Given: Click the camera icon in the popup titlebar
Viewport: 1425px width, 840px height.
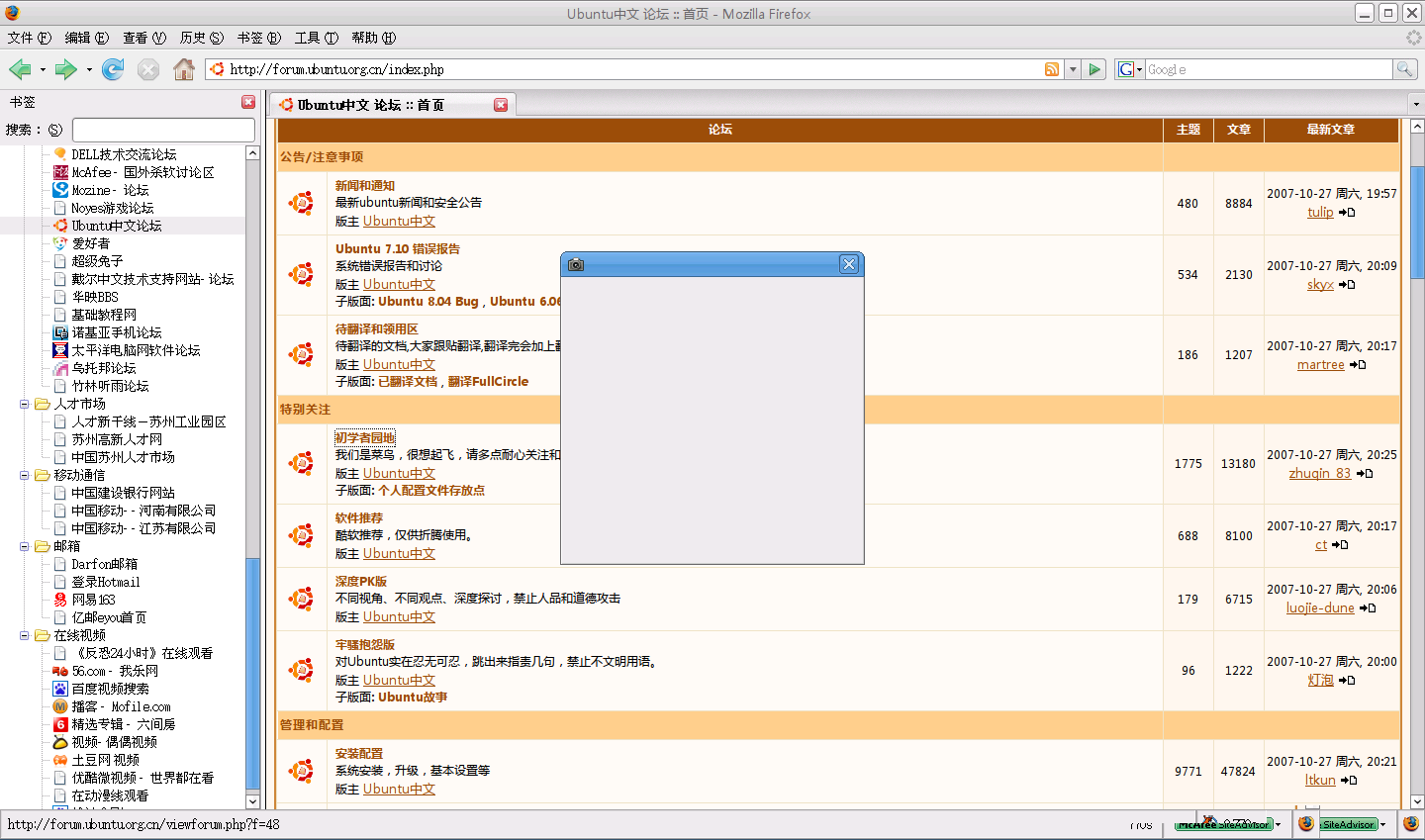Looking at the screenshot, I should coord(576,264).
